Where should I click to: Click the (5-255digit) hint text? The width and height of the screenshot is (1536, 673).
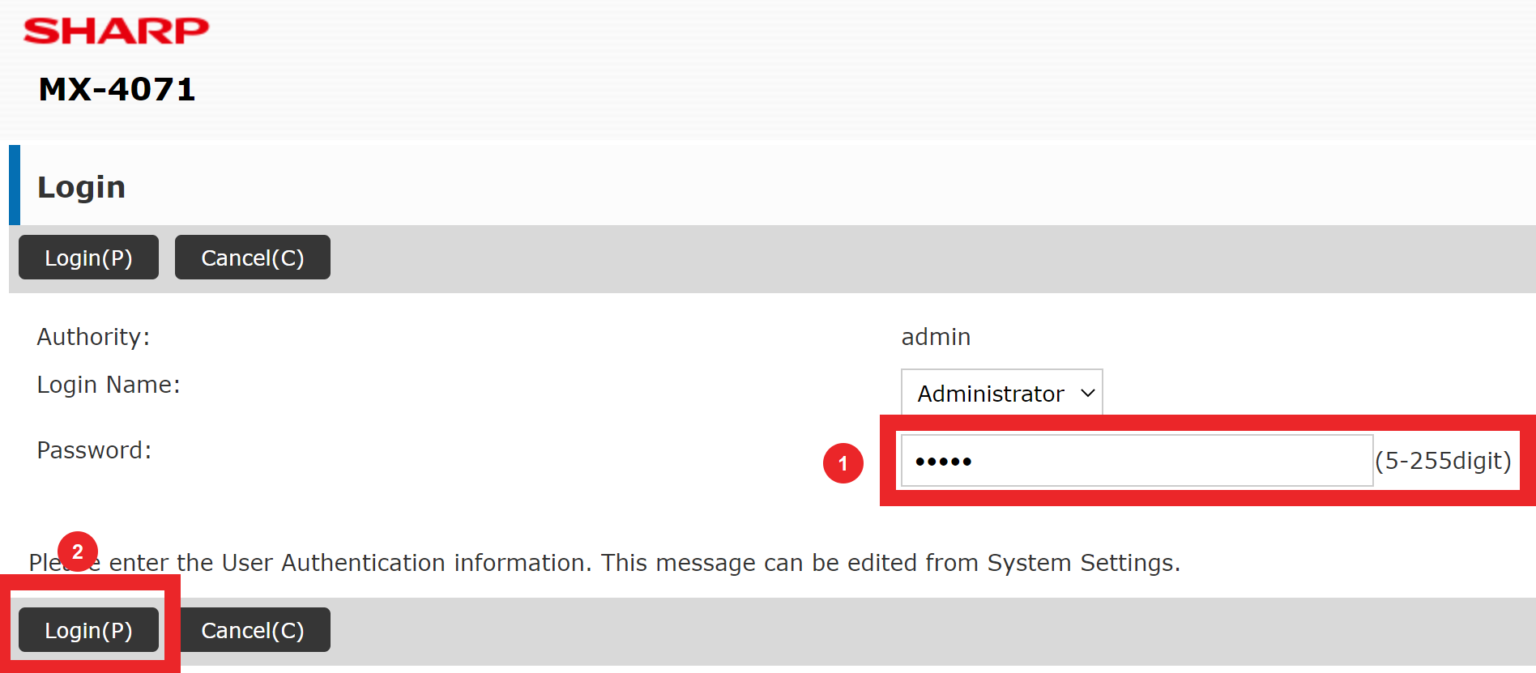[1444, 460]
